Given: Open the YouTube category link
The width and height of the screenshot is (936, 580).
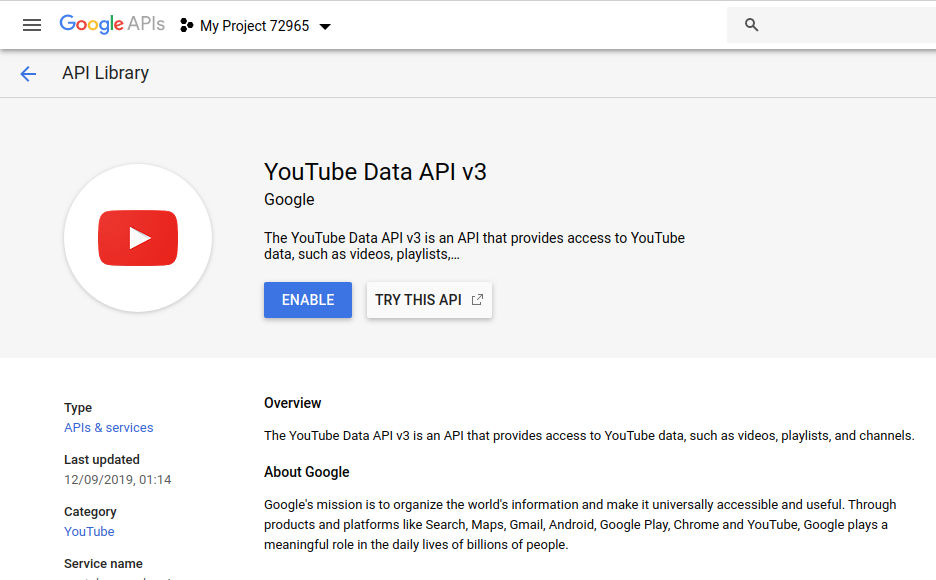Looking at the screenshot, I should 89,531.
